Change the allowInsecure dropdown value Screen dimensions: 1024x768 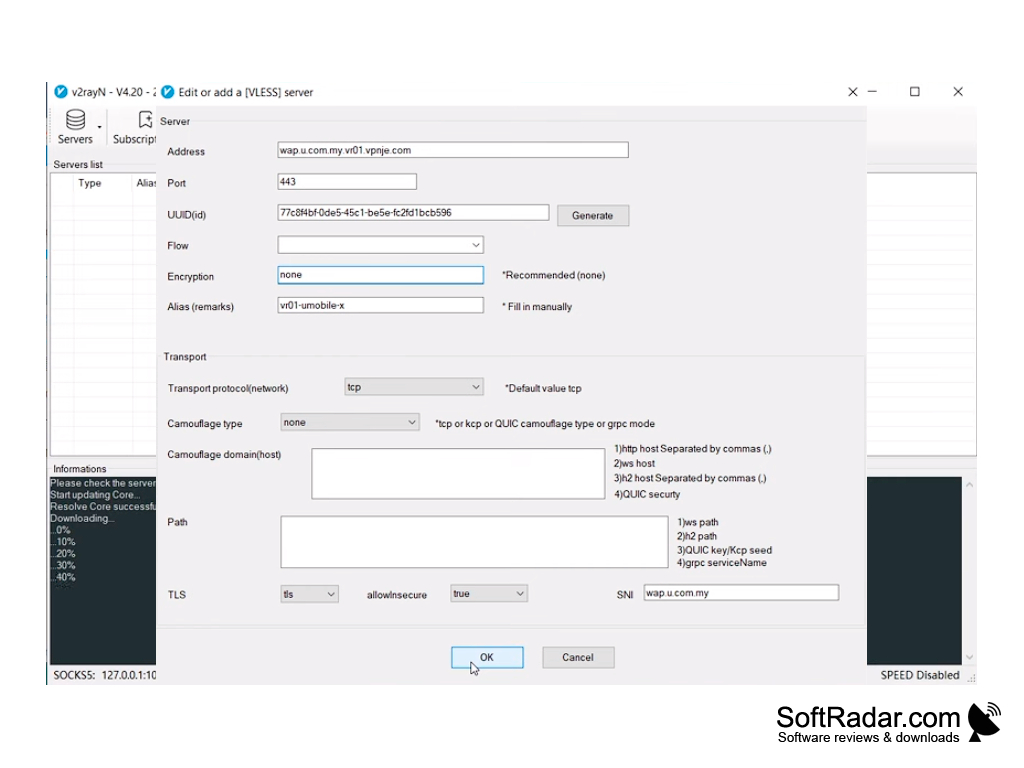(488, 593)
